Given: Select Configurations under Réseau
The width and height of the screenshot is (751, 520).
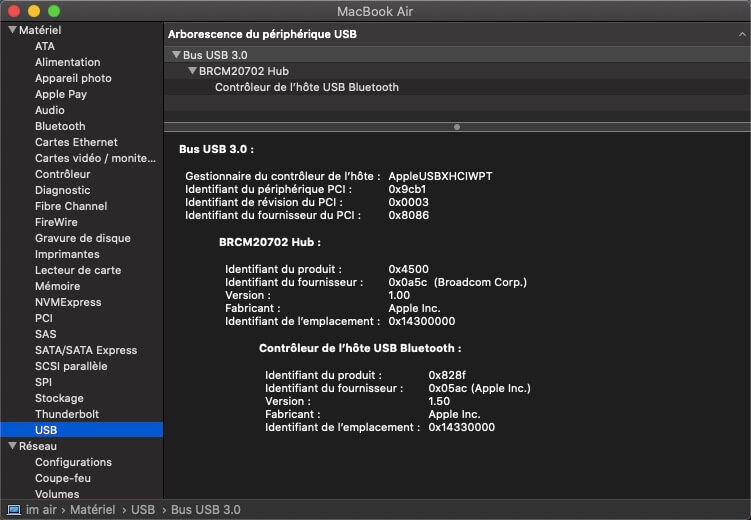Looking at the screenshot, I should pos(73,462).
